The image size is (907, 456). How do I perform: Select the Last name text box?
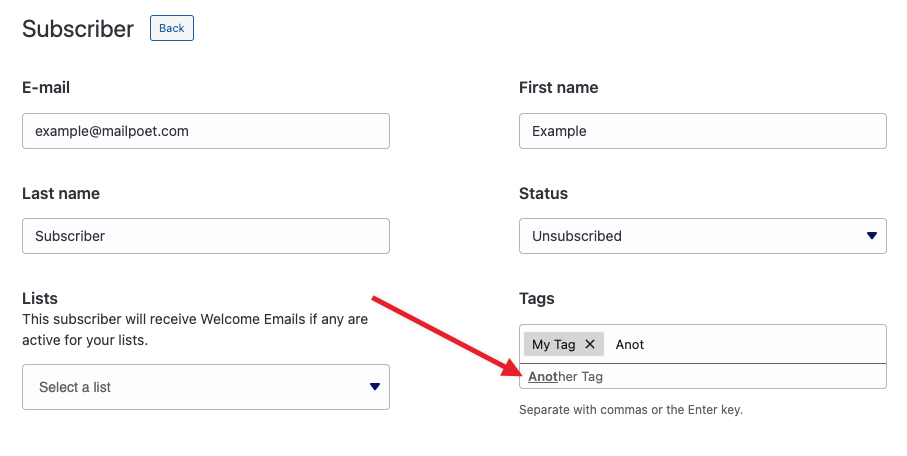click(x=205, y=236)
